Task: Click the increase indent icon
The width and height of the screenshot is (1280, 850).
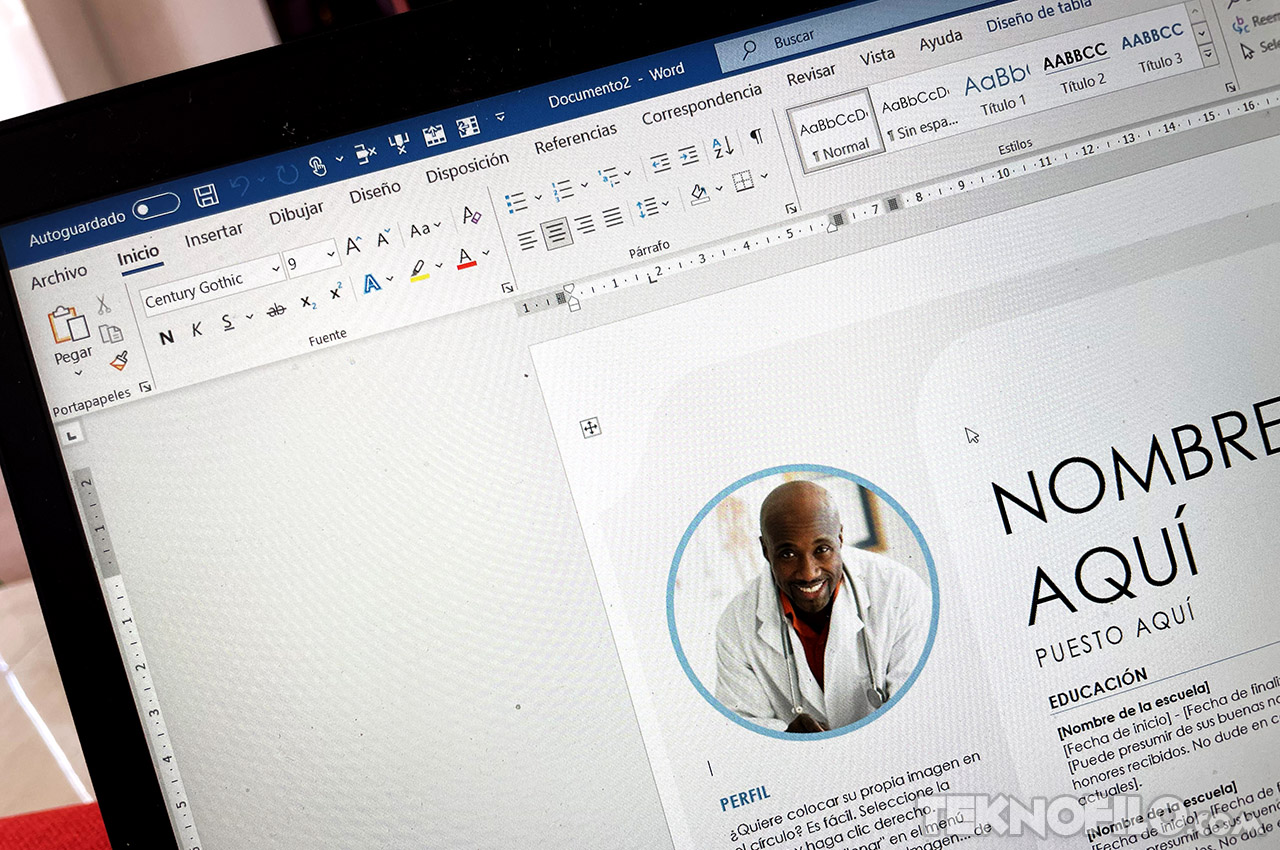Action: 688,155
